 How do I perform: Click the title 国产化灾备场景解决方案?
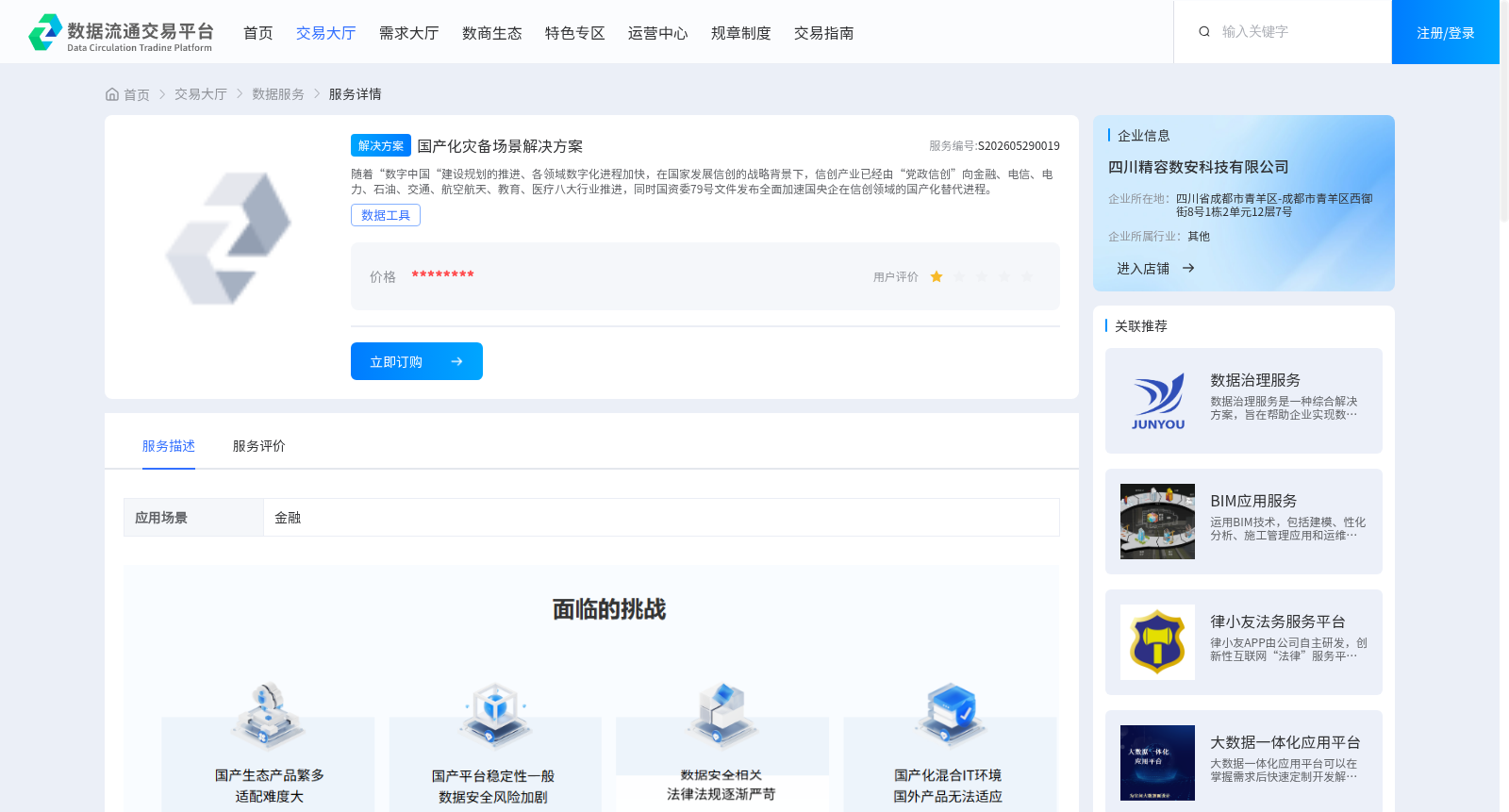(x=500, y=146)
